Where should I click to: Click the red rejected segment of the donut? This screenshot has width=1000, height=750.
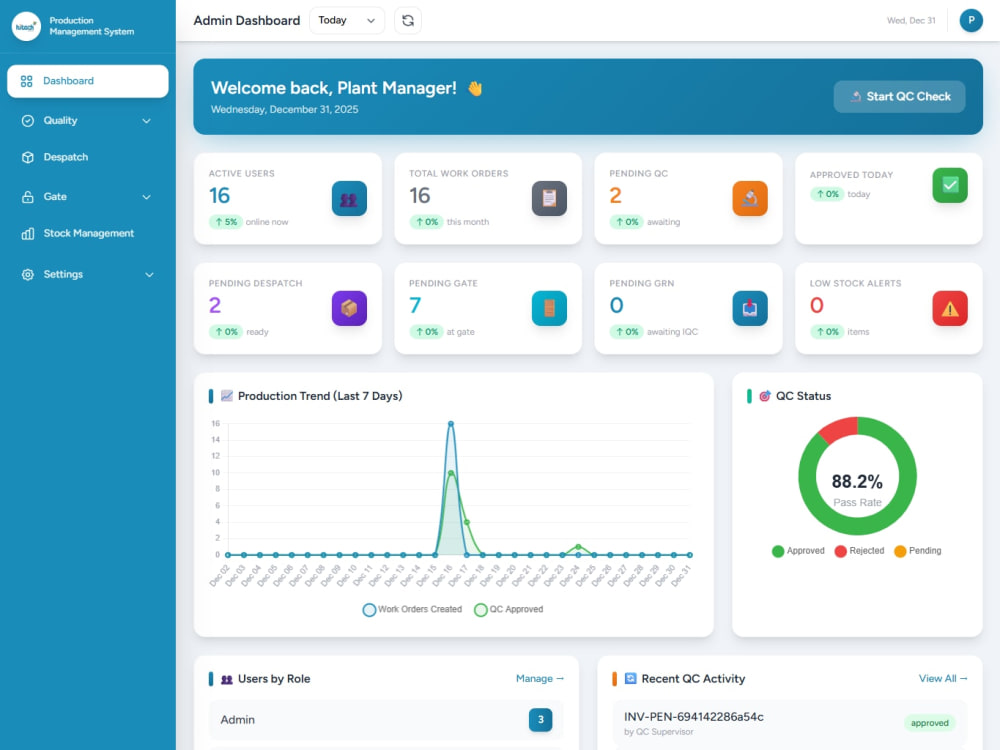(837, 430)
